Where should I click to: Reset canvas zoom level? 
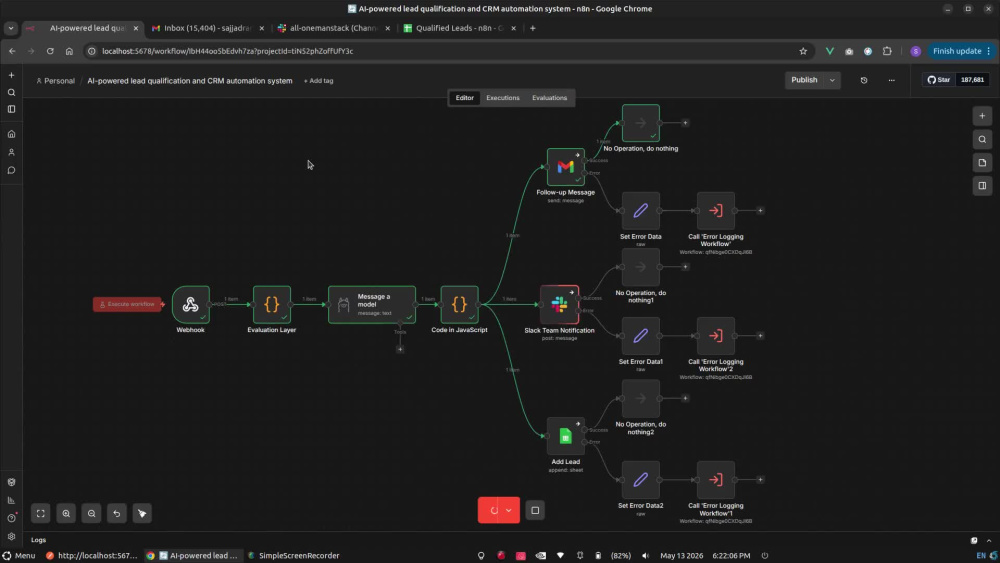(117, 513)
